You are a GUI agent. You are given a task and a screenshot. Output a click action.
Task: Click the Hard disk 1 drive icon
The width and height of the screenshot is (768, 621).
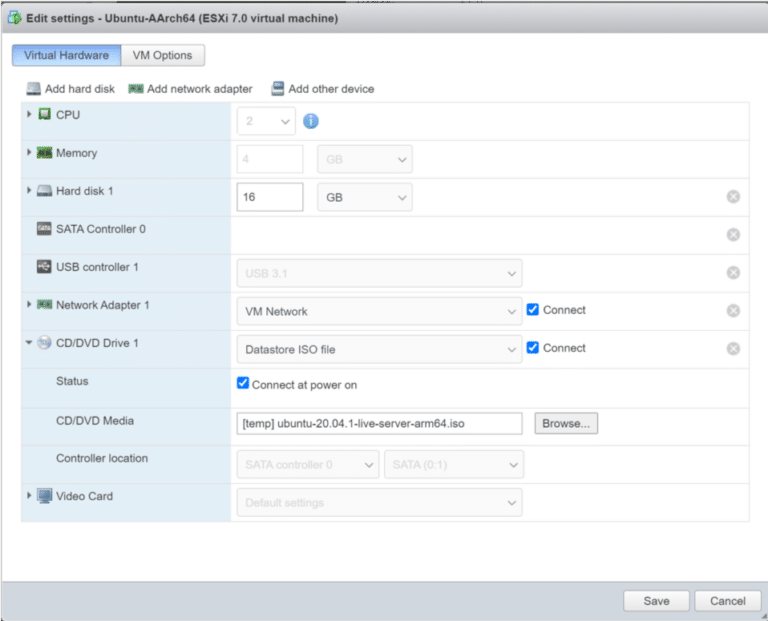pos(45,191)
